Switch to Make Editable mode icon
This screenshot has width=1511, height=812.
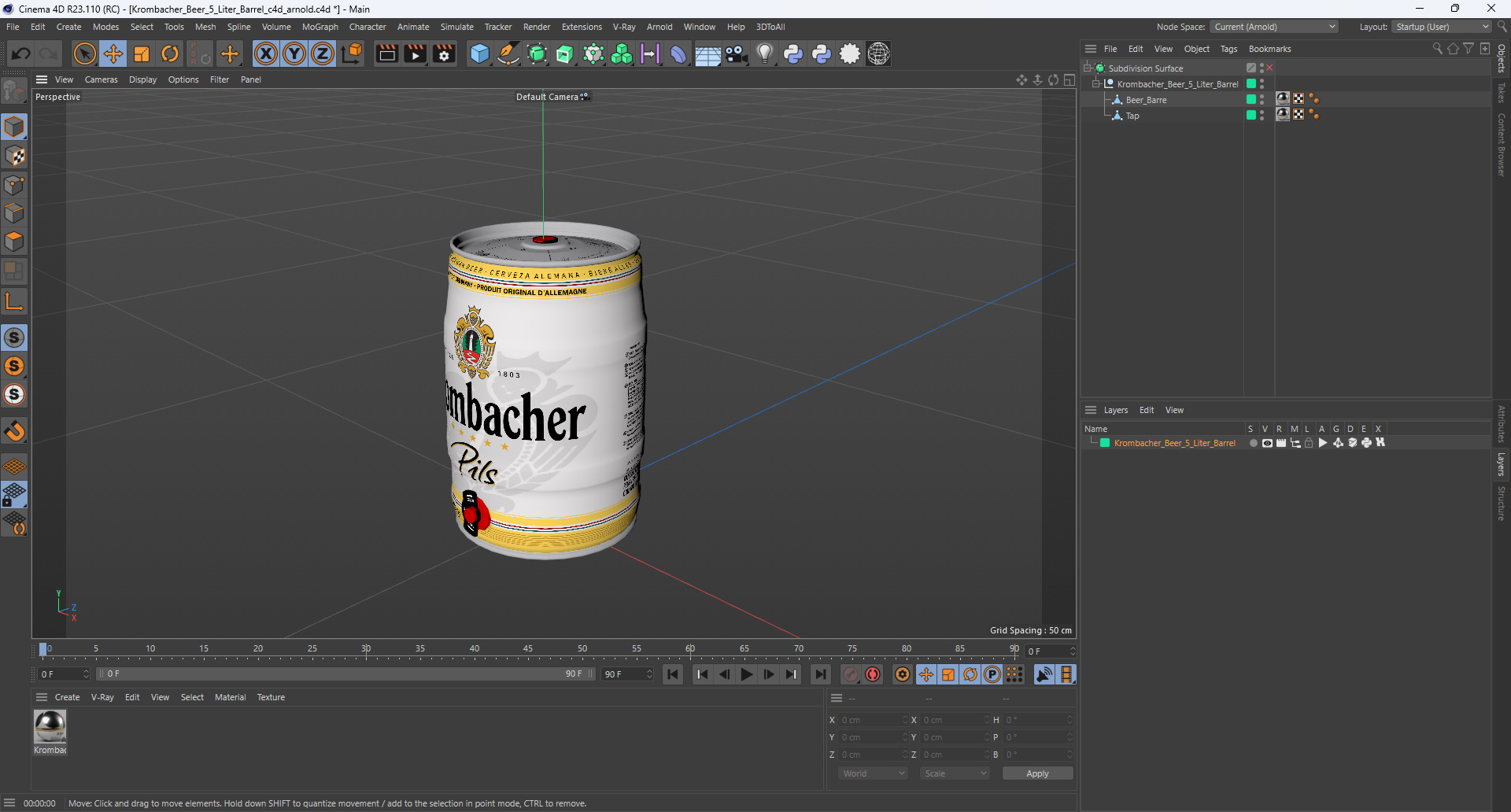[14, 92]
